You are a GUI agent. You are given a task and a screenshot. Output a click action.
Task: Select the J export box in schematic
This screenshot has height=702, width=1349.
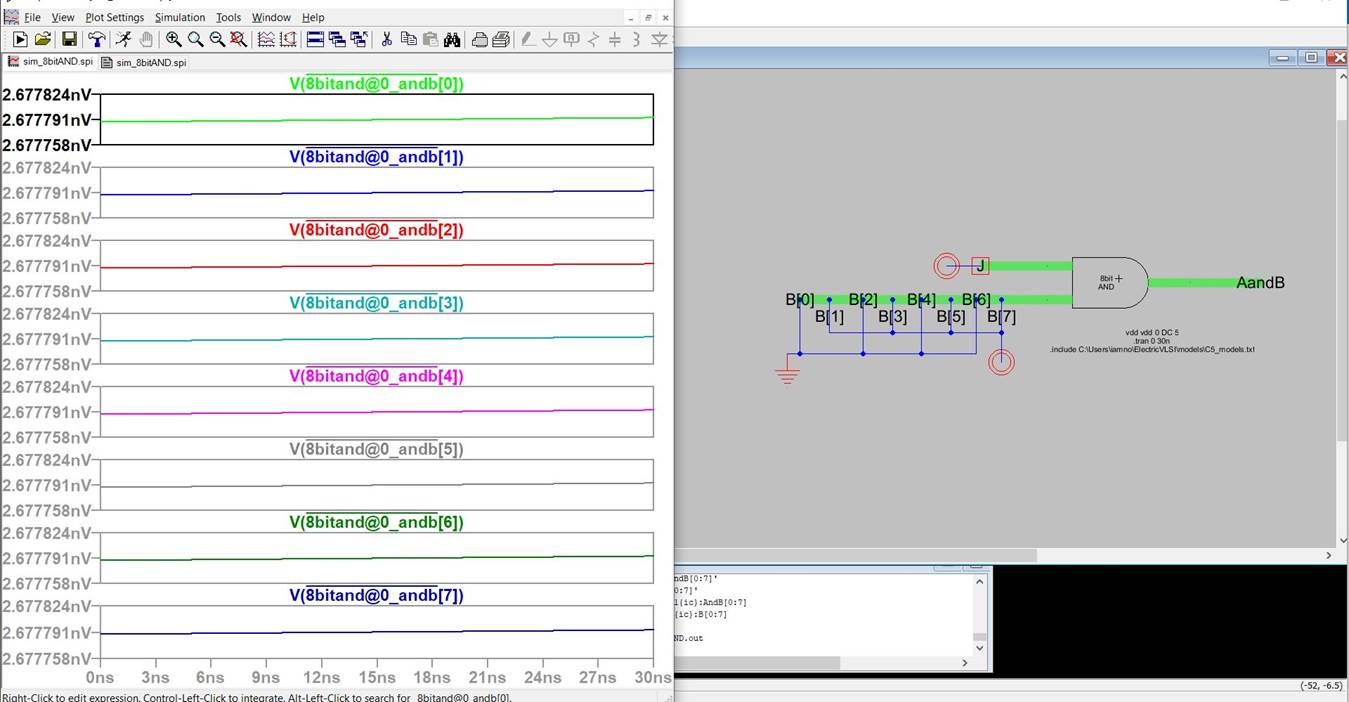(981, 266)
